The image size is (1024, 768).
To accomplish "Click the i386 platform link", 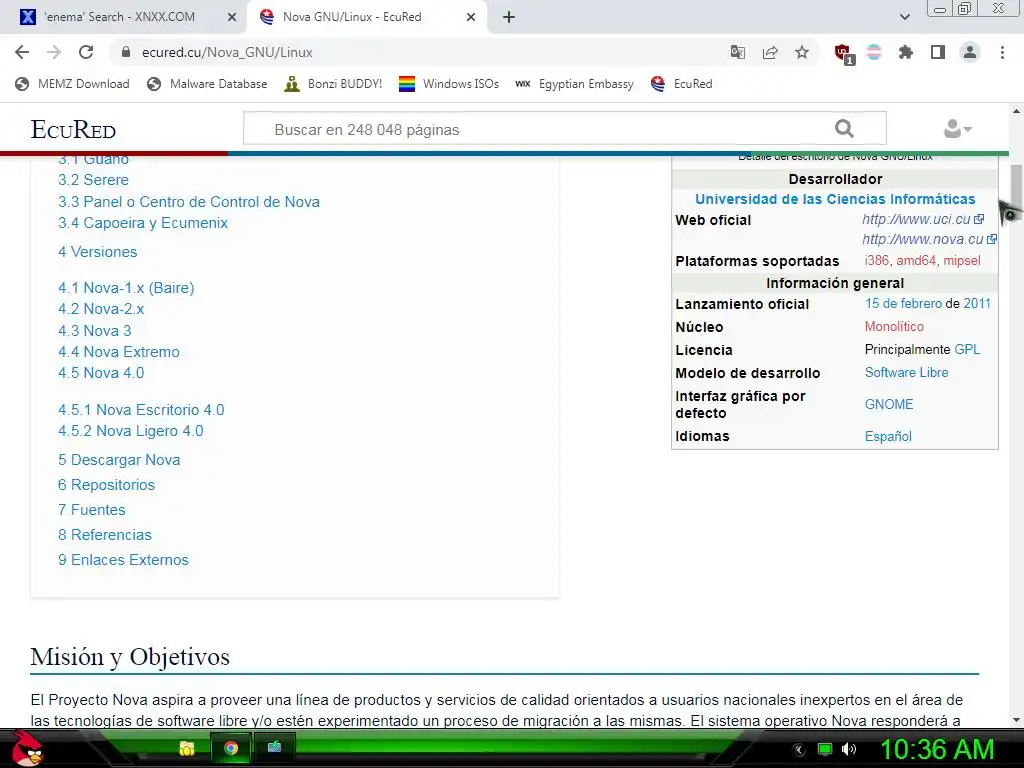I will pos(876,260).
